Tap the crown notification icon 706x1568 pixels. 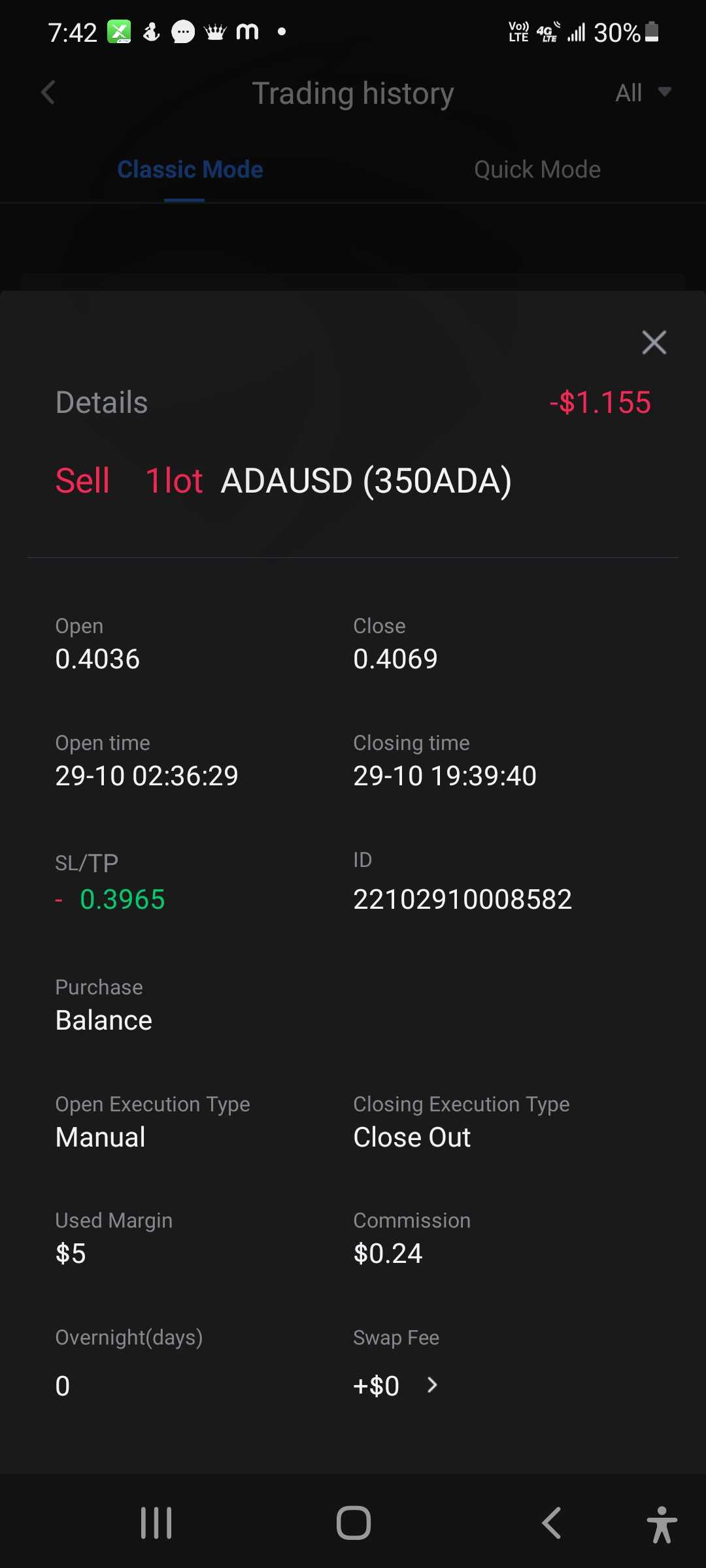215,32
